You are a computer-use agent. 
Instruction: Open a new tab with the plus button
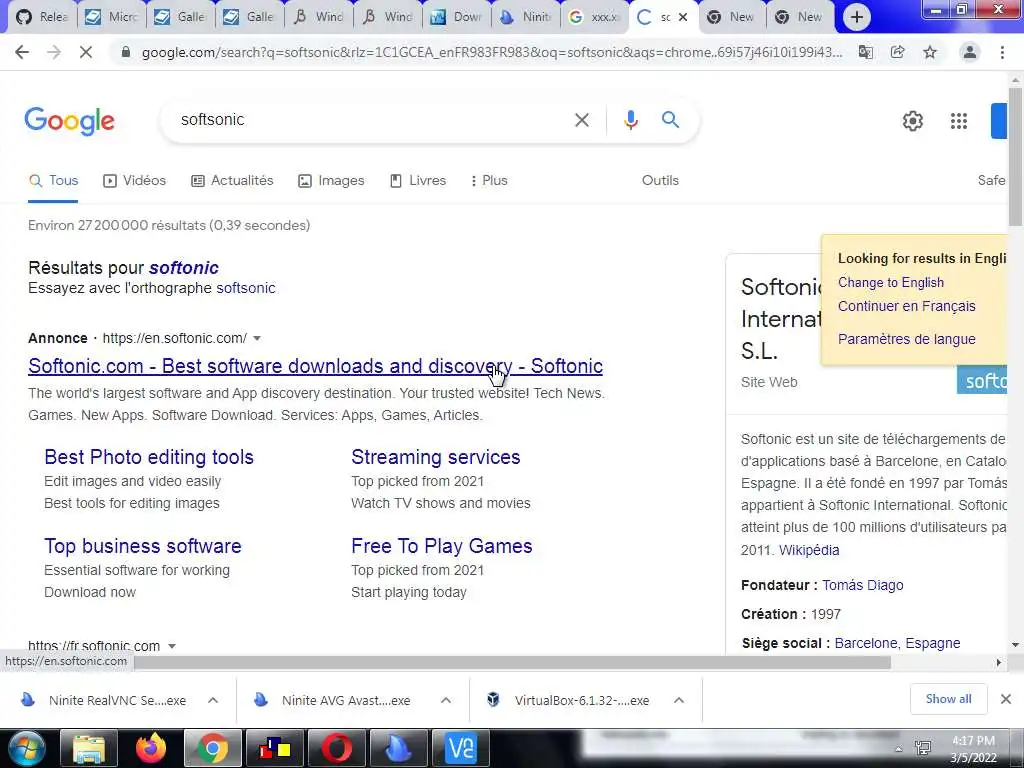click(857, 17)
